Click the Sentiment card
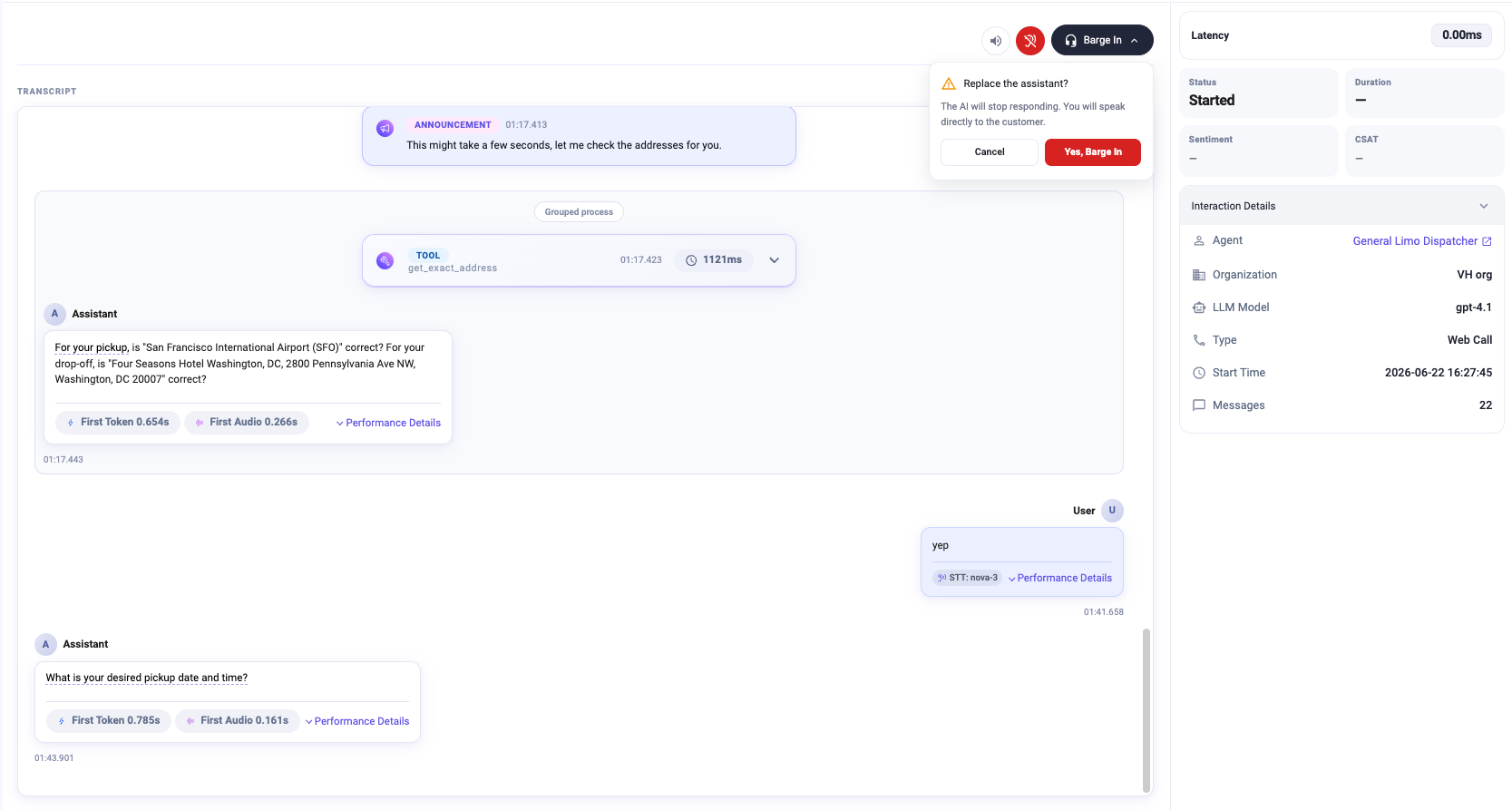Image resolution: width=1512 pixels, height=810 pixels. (x=1259, y=151)
